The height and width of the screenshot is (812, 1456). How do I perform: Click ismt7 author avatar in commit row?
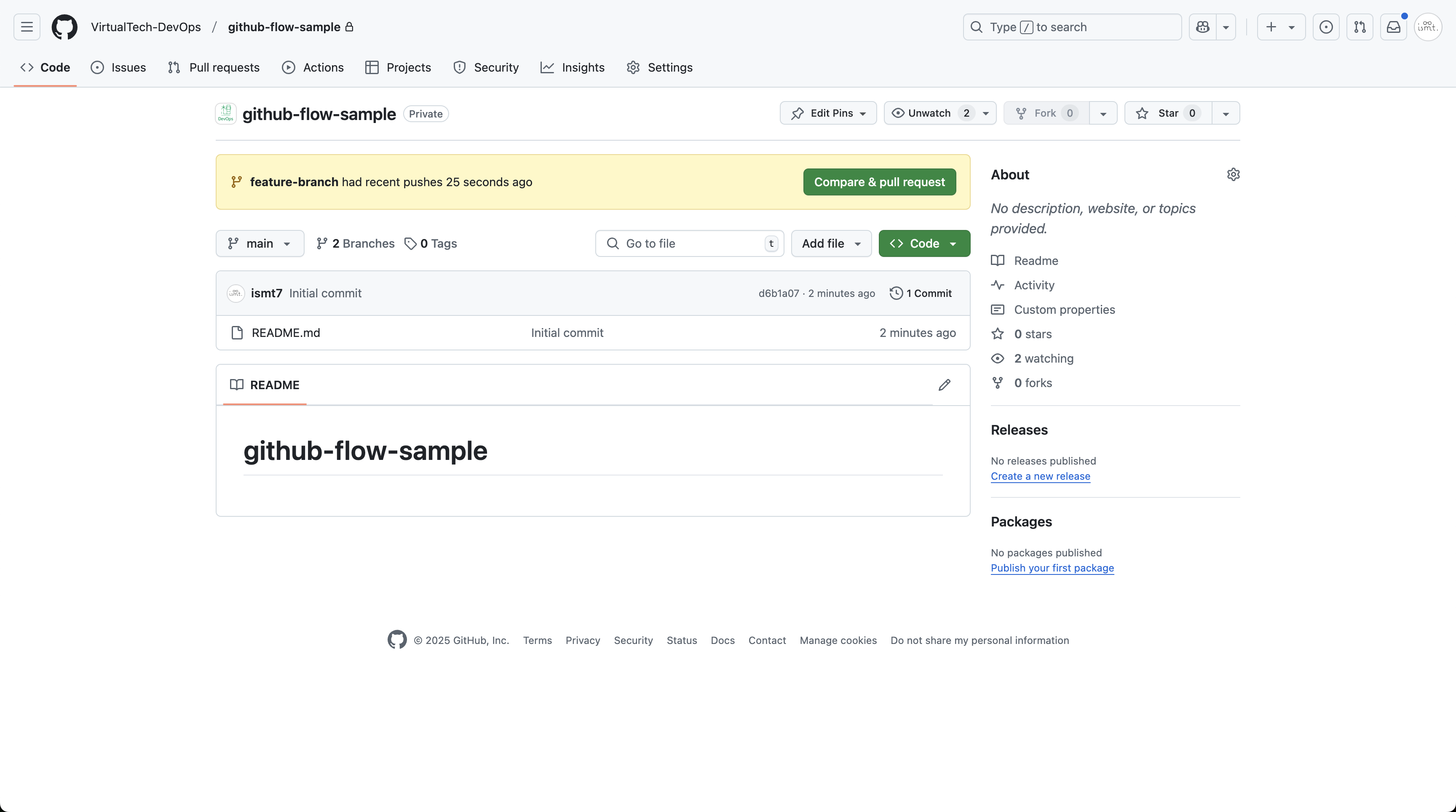pyautogui.click(x=236, y=293)
